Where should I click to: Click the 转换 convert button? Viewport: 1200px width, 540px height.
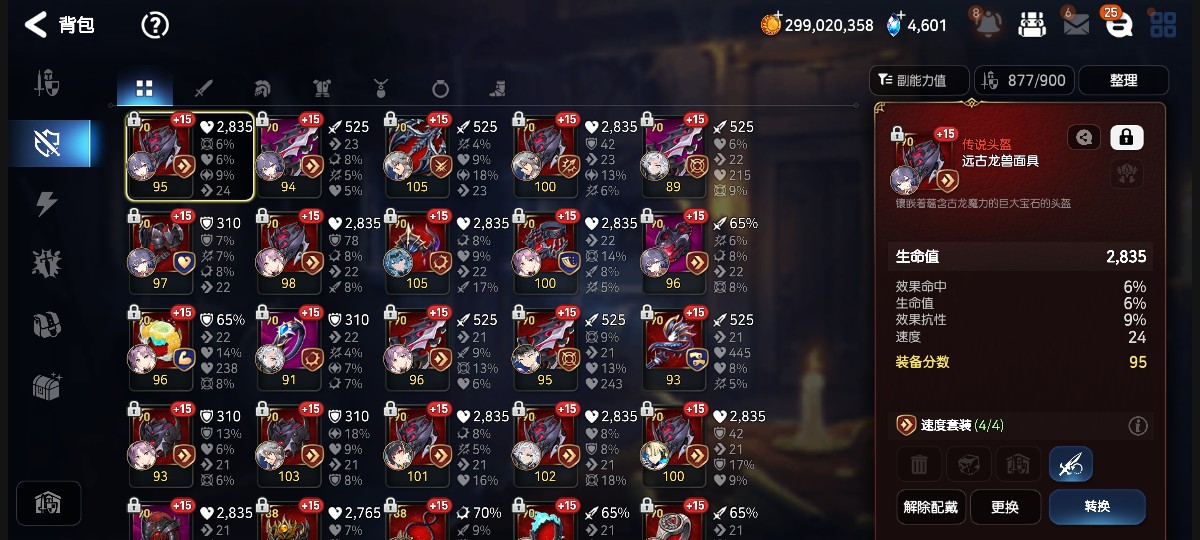pos(1097,507)
